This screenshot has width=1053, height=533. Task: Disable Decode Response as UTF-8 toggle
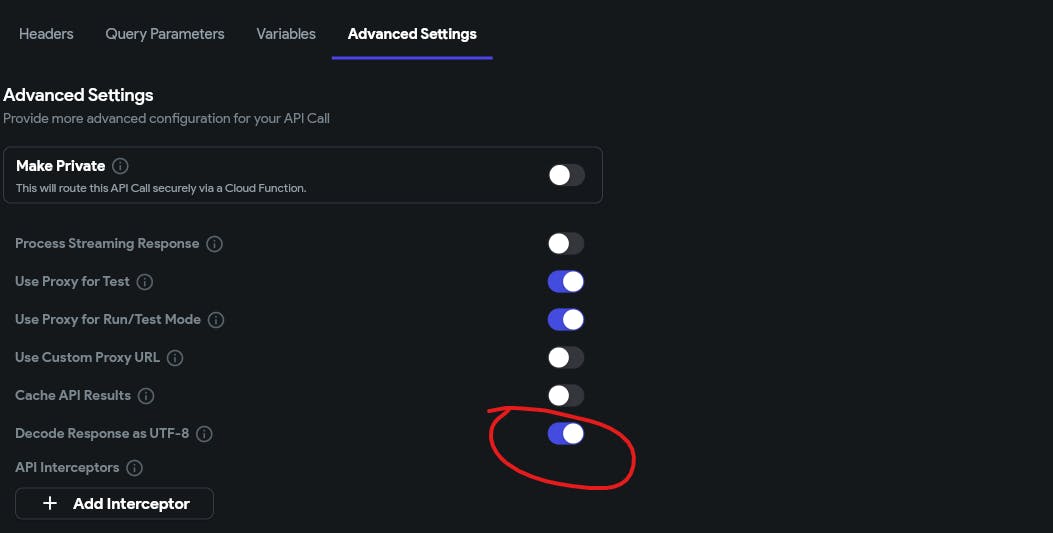tap(565, 434)
